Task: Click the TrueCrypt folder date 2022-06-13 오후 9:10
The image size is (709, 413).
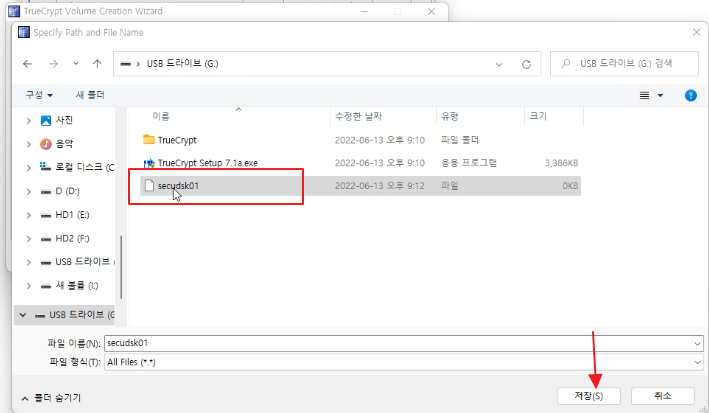Action: coord(379,140)
